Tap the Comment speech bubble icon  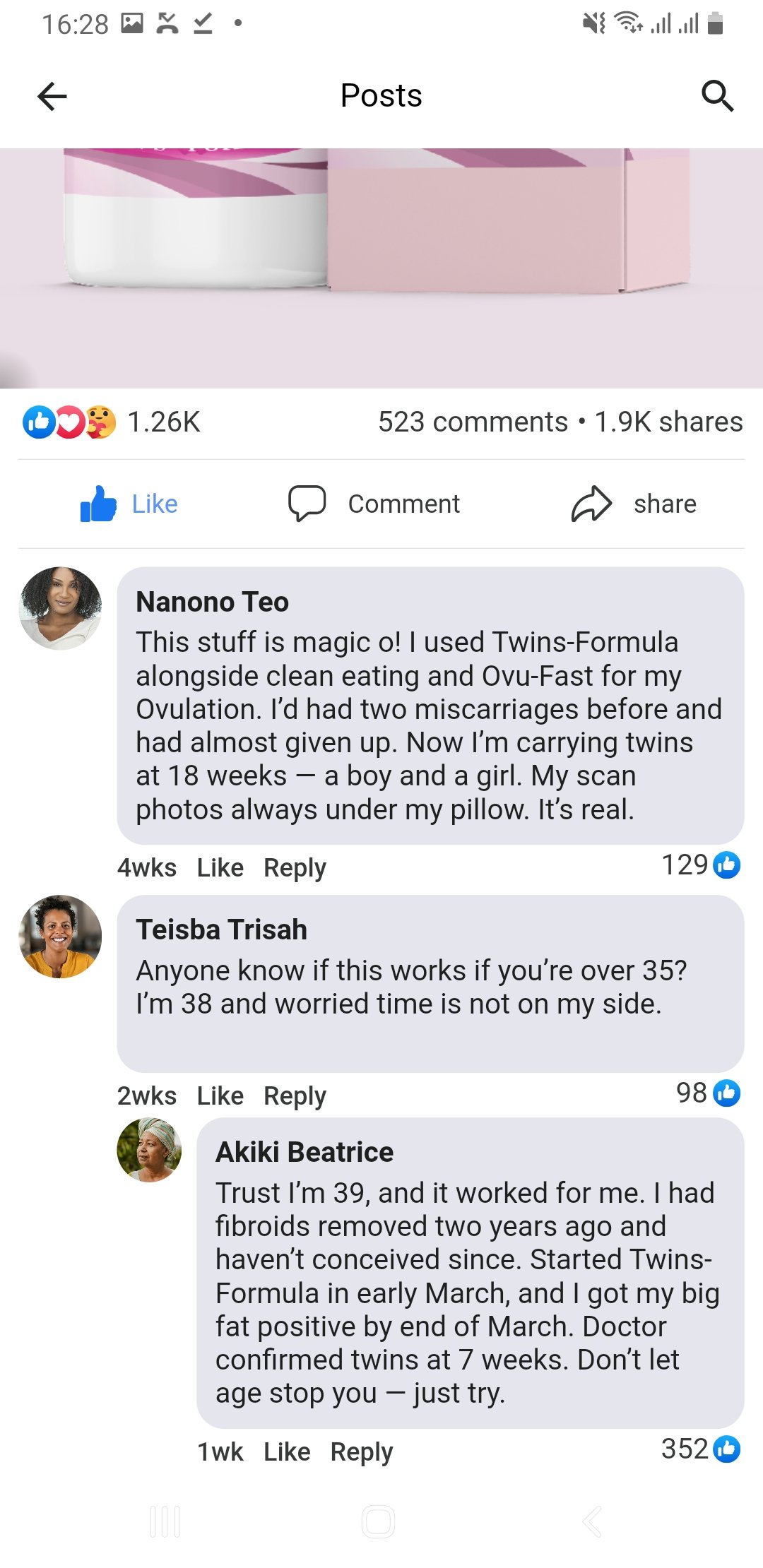[x=307, y=504]
